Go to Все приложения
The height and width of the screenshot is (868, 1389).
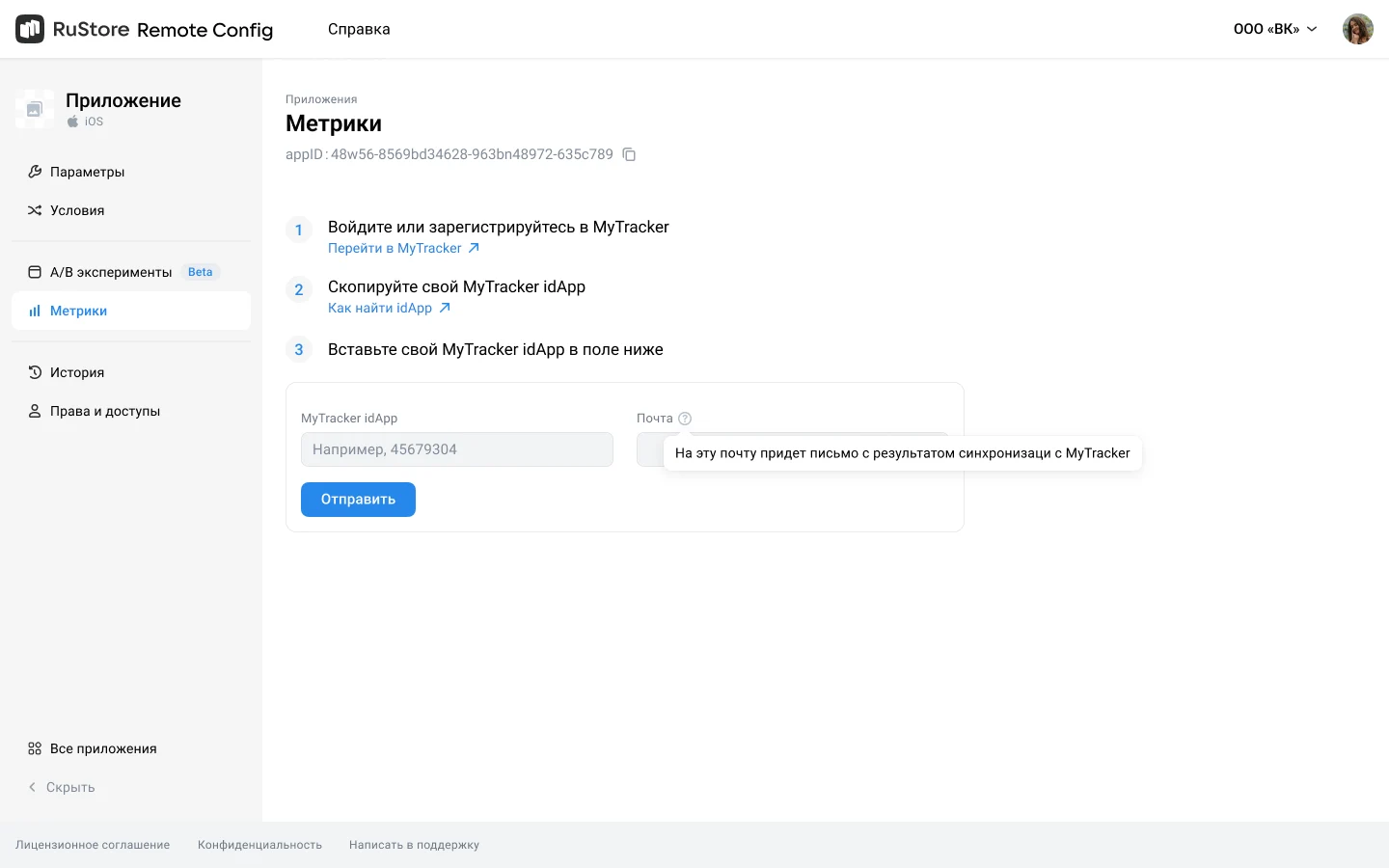click(131, 748)
